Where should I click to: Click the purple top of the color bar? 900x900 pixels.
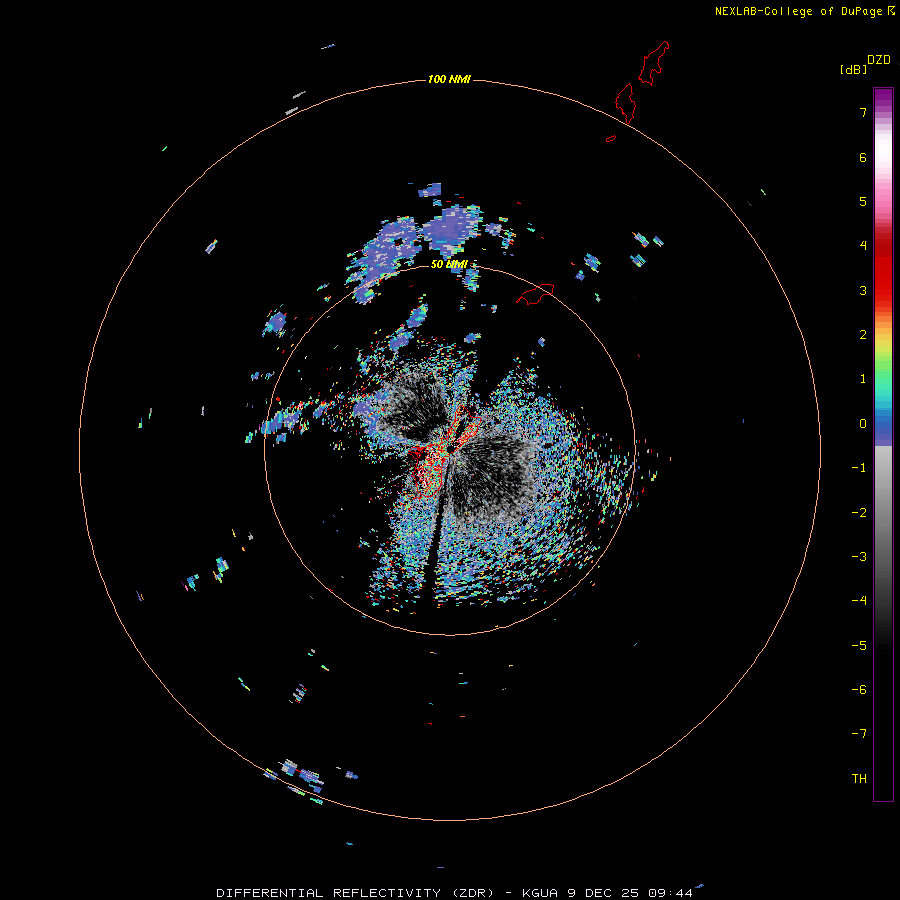[x=883, y=96]
